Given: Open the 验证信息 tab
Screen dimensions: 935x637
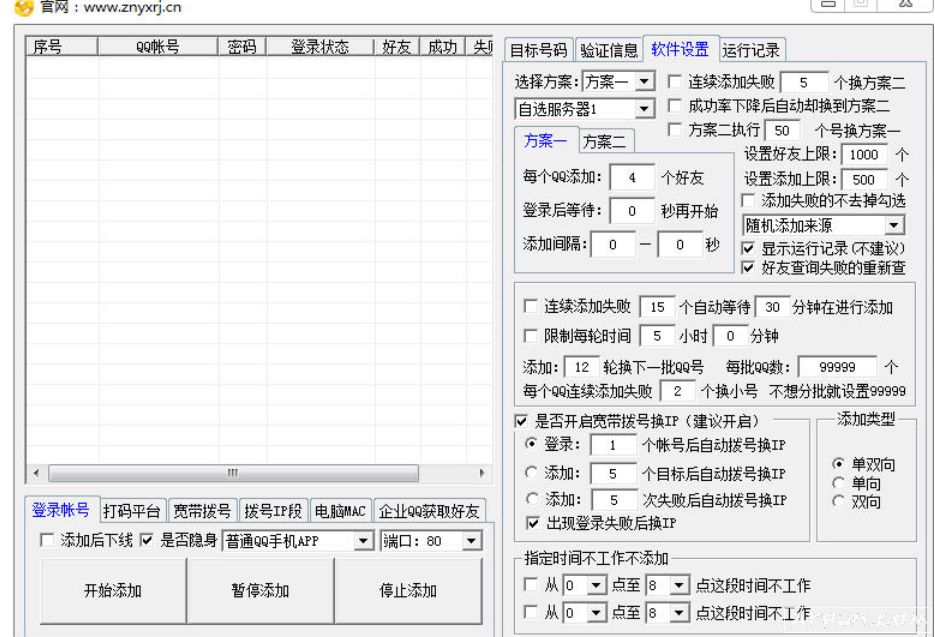Looking at the screenshot, I should coord(608,50).
